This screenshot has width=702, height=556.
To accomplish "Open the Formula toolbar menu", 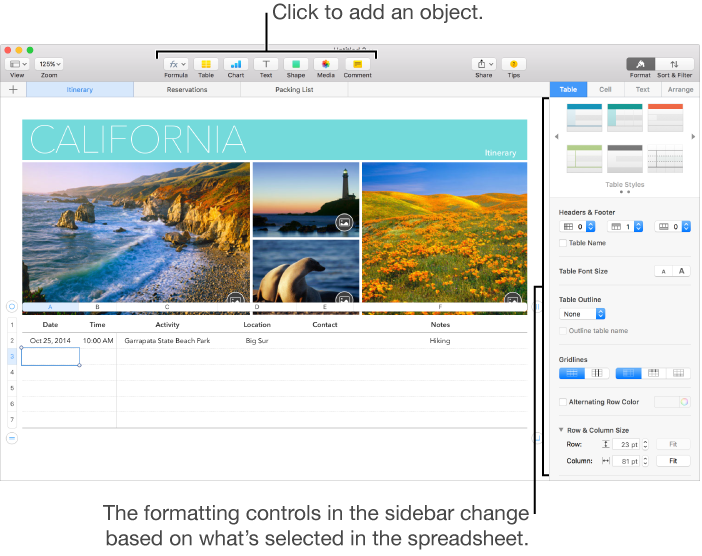I will pos(176,64).
